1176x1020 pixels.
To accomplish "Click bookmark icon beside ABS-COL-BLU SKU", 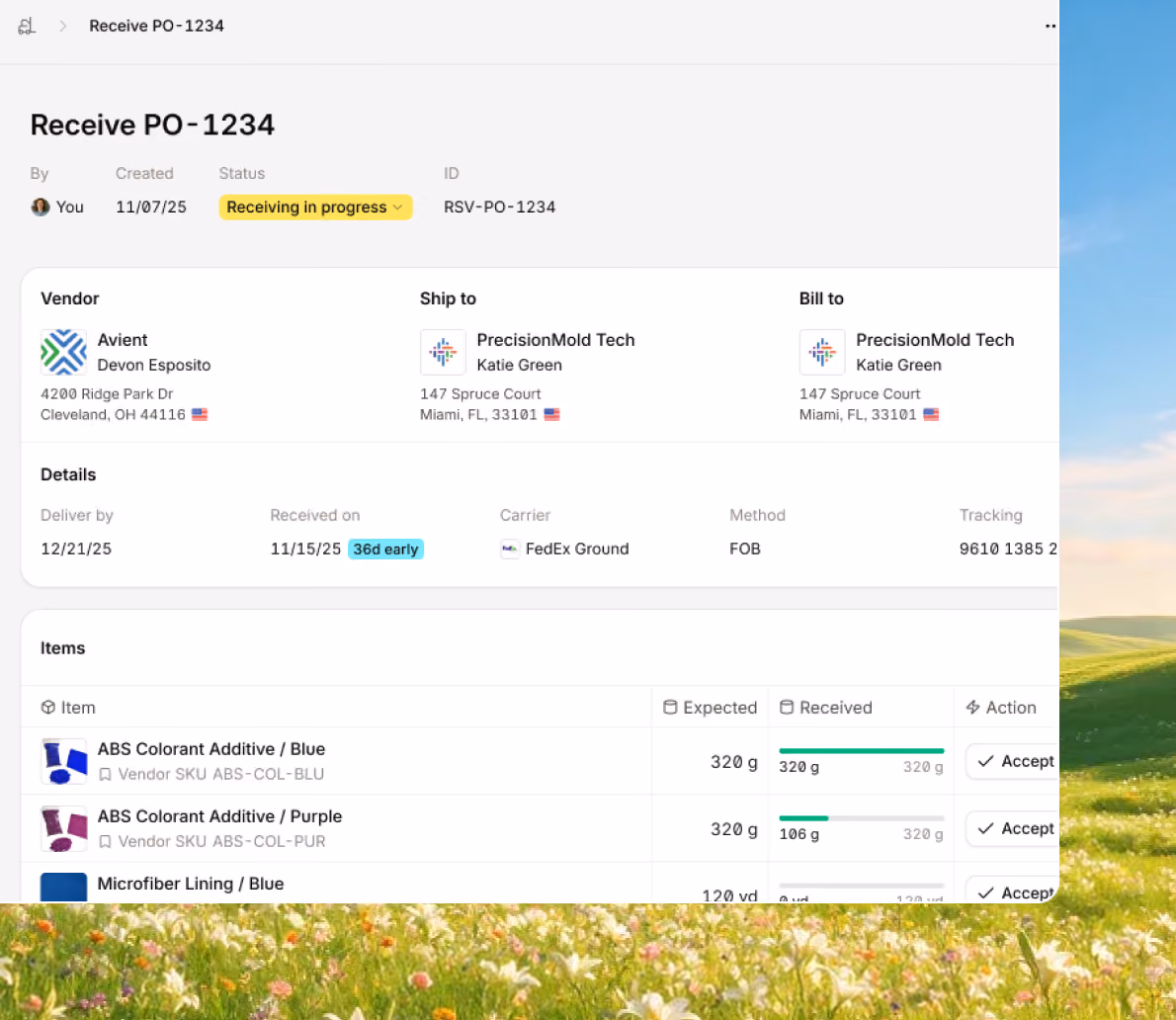I will tap(105, 774).
